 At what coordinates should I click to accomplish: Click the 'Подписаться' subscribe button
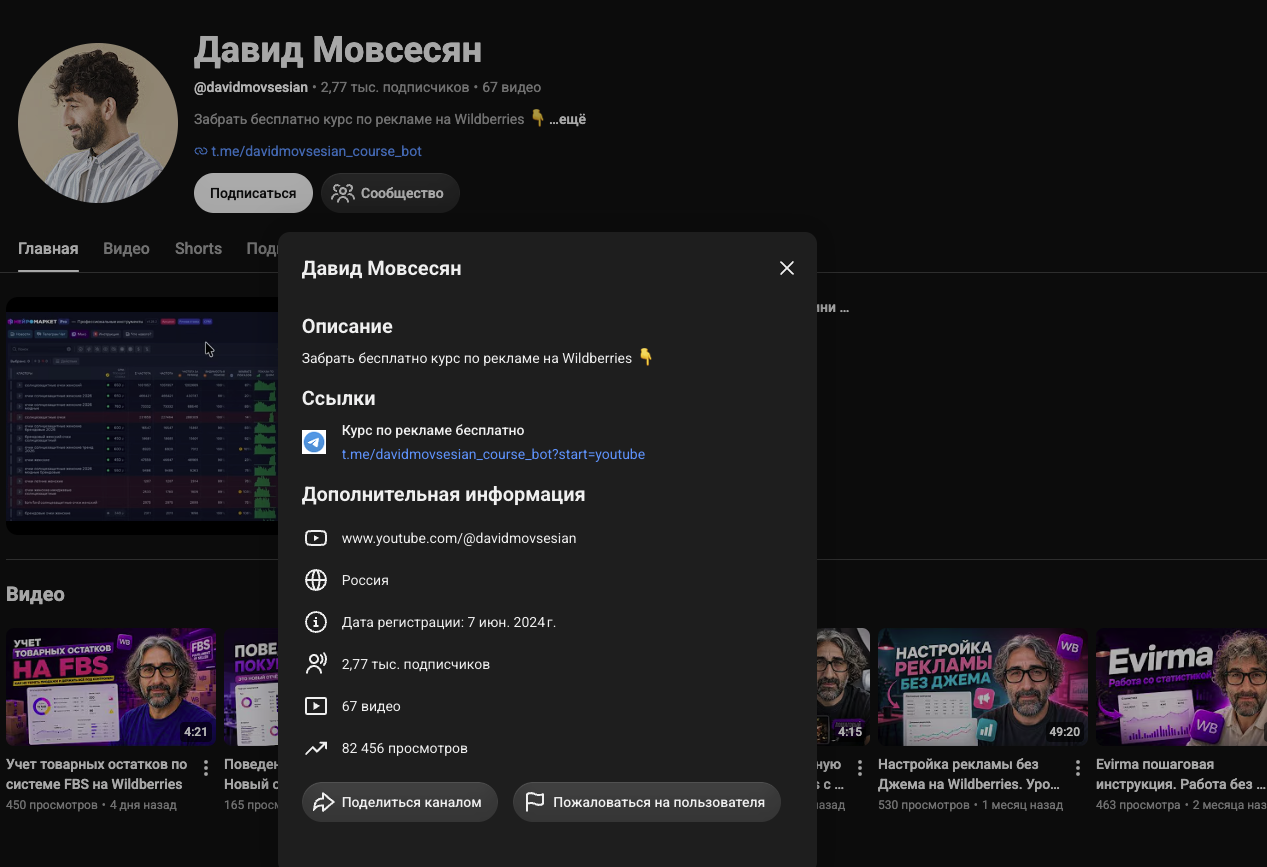(253, 193)
